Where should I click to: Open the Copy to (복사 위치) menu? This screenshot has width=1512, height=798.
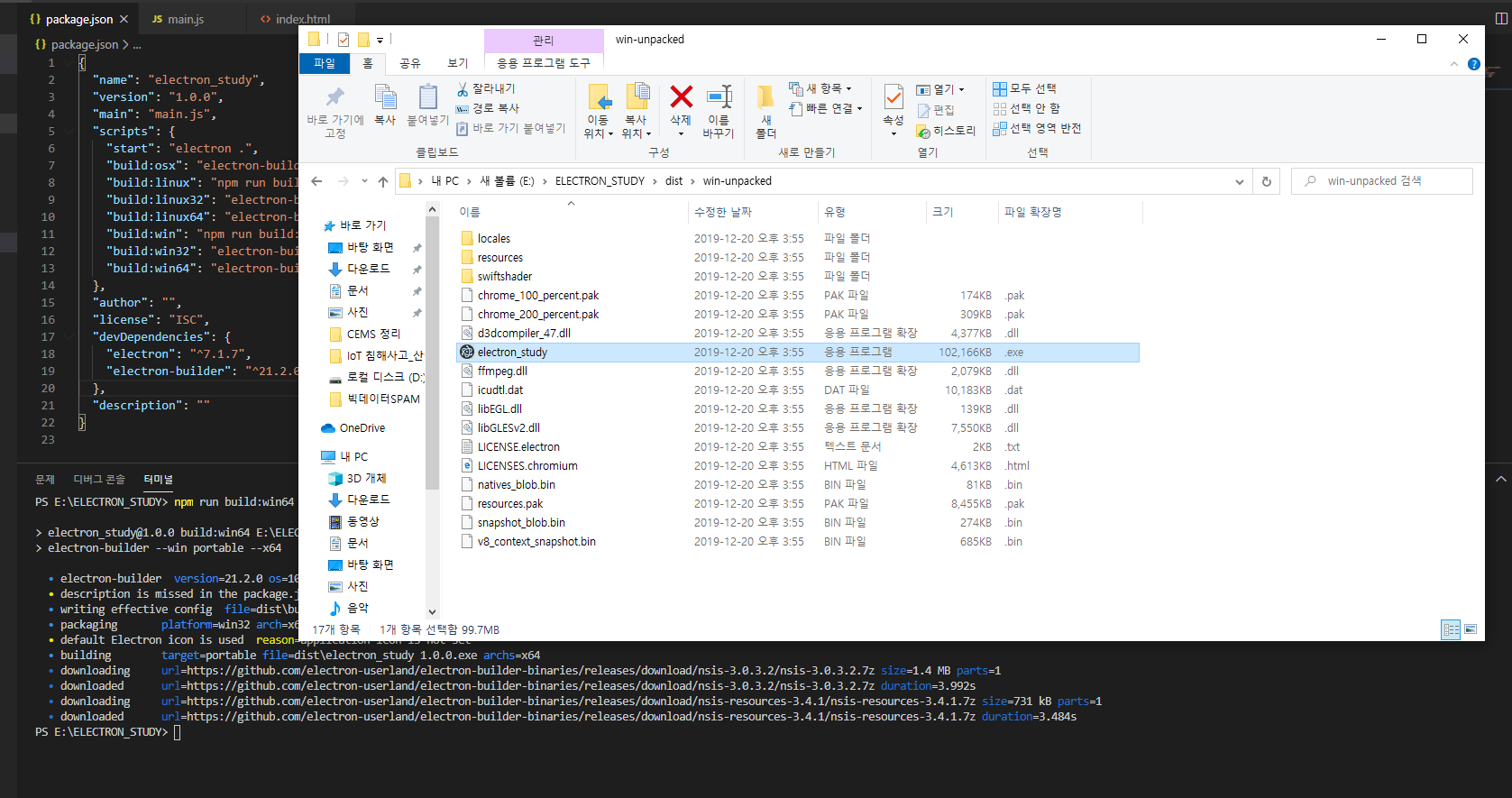tap(637, 112)
